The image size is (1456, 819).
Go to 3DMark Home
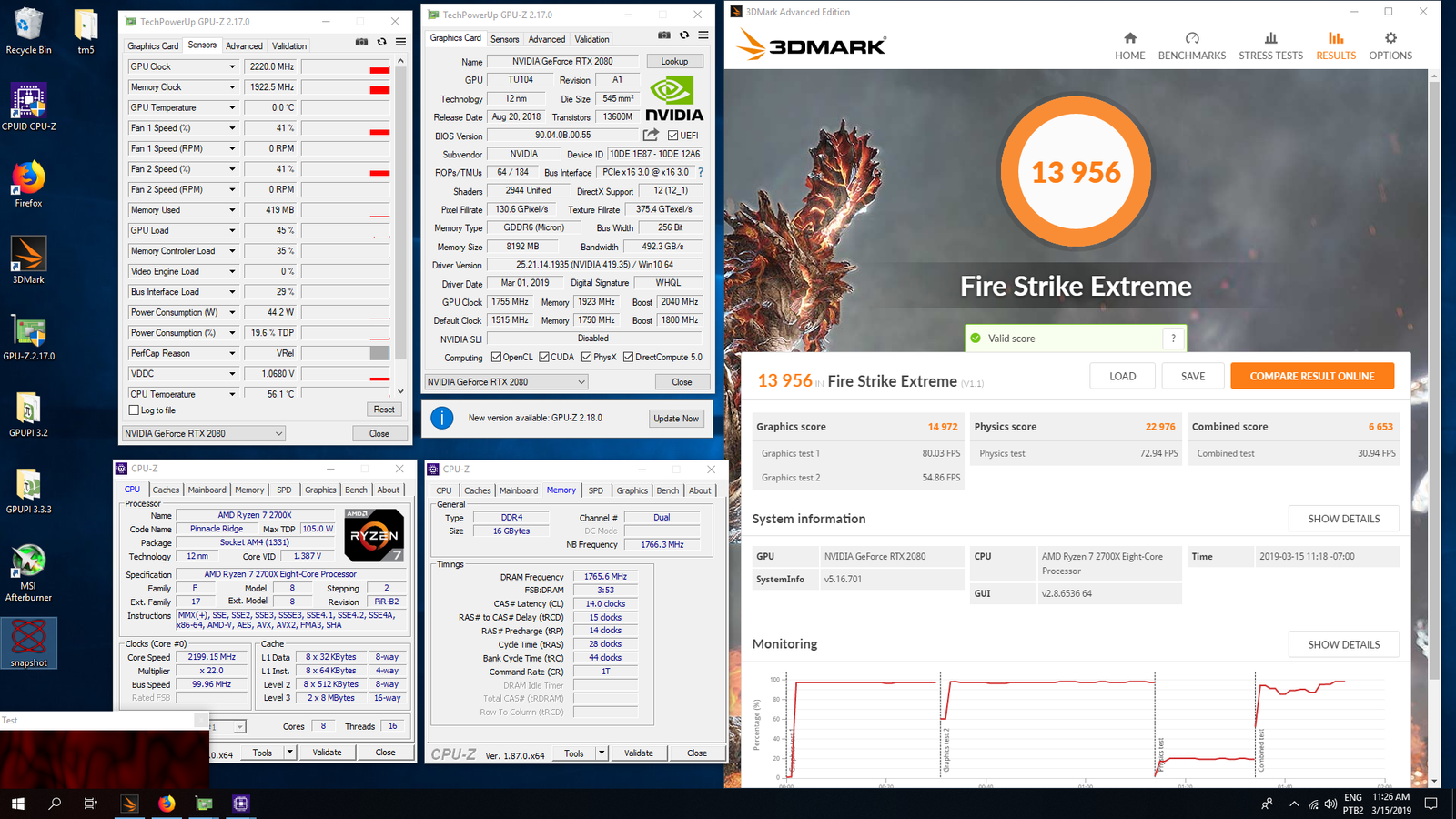(x=1129, y=45)
